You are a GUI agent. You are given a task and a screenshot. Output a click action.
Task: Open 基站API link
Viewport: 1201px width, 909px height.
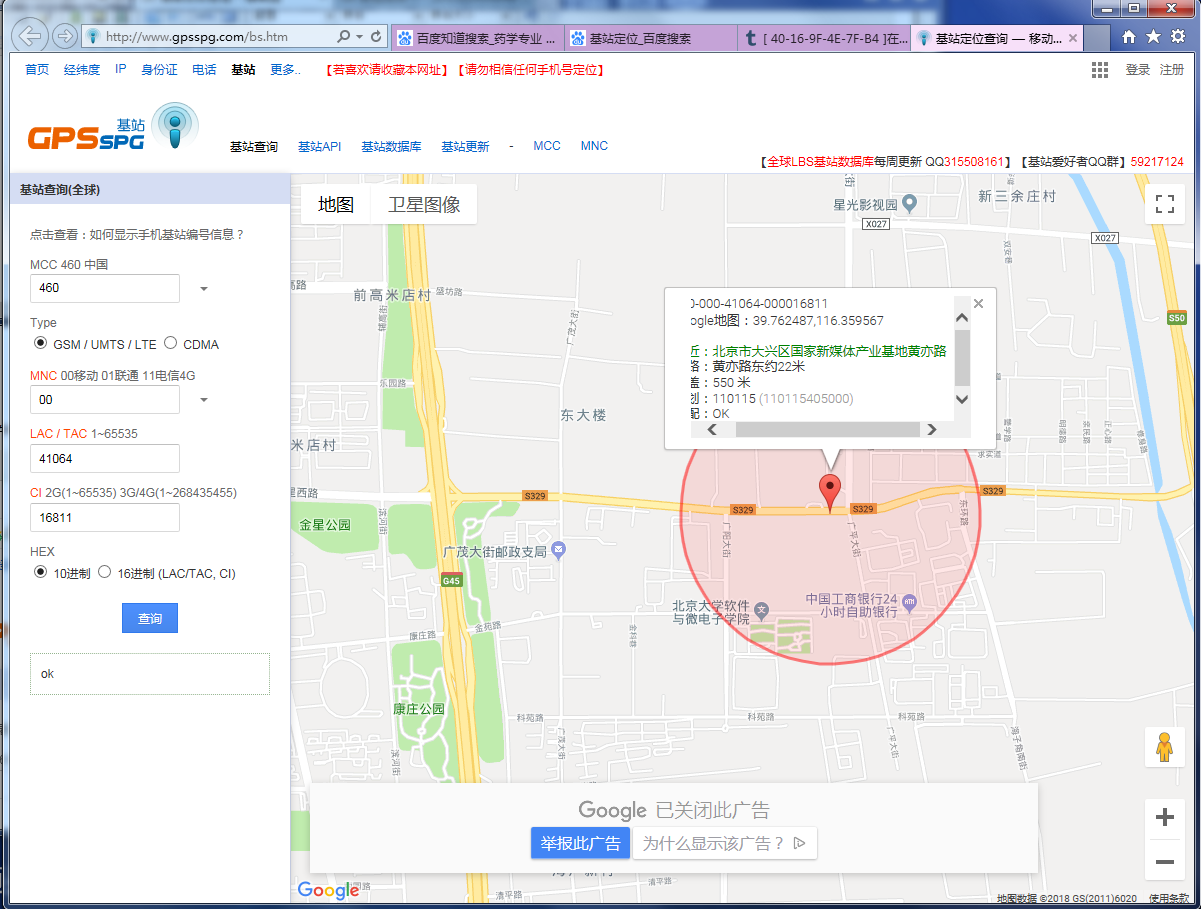point(319,146)
